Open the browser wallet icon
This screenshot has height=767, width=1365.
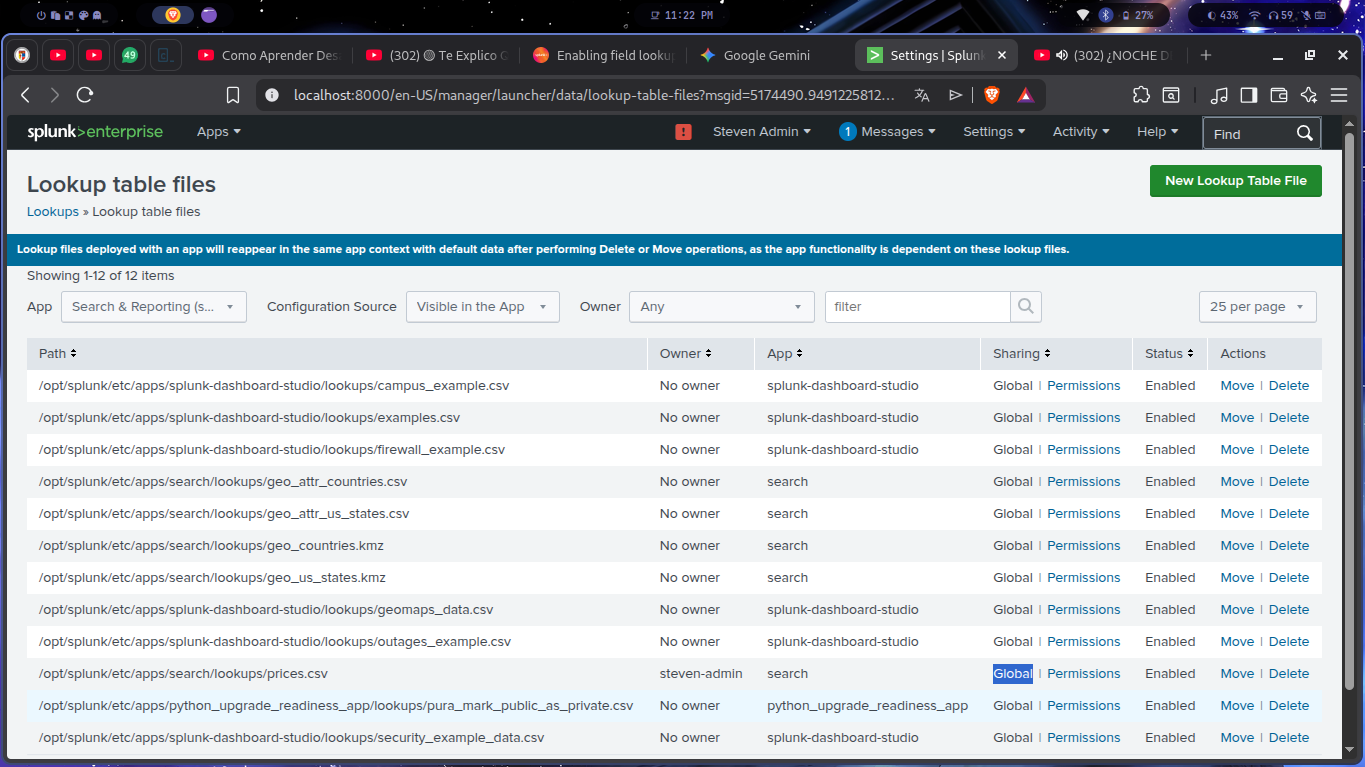coord(1278,94)
